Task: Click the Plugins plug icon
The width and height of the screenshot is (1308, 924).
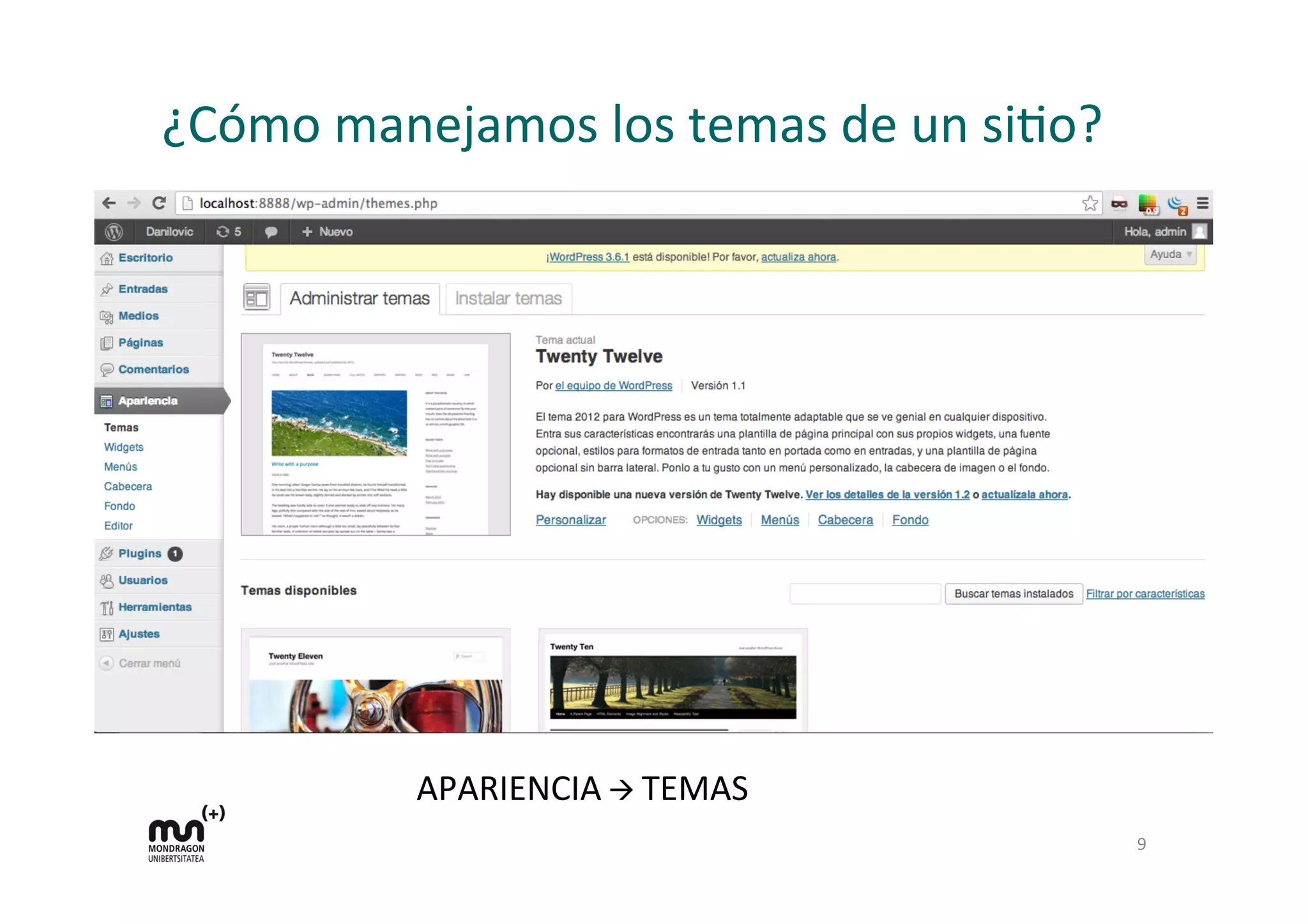Action: [107, 554]
